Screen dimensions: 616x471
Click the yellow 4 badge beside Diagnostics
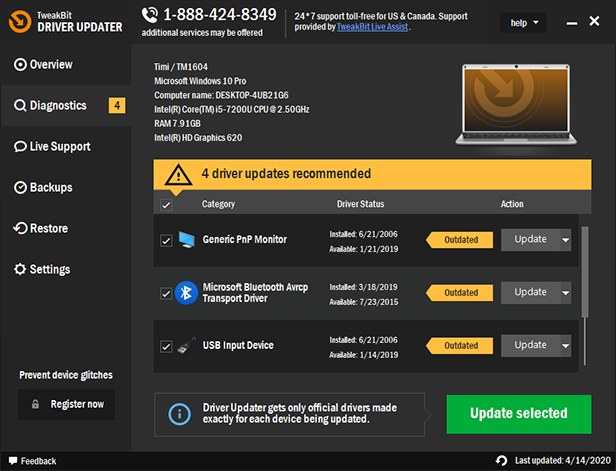coord(117,105)
